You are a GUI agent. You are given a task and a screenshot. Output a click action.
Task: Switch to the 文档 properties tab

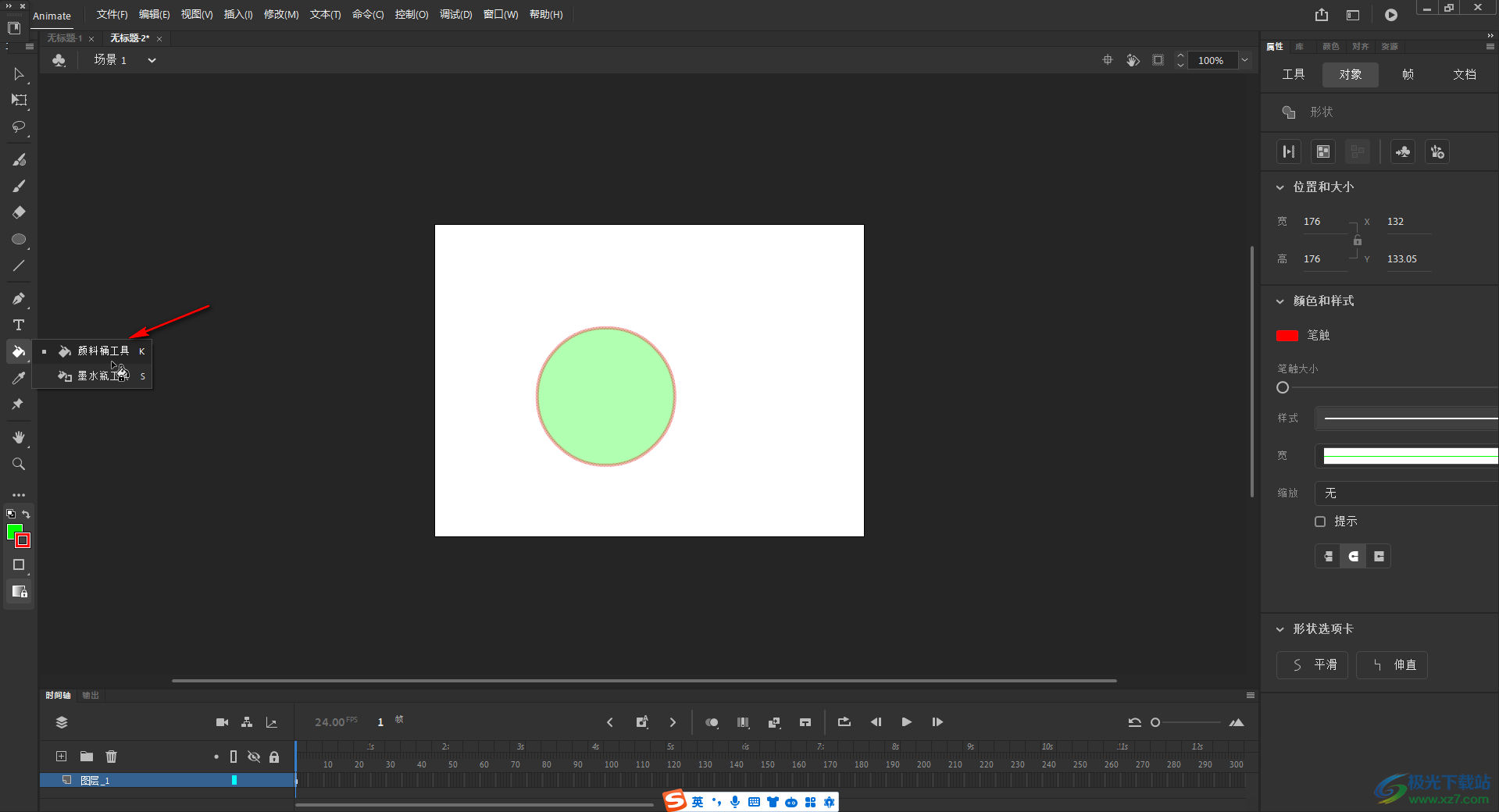click(x=1465, y=74)
